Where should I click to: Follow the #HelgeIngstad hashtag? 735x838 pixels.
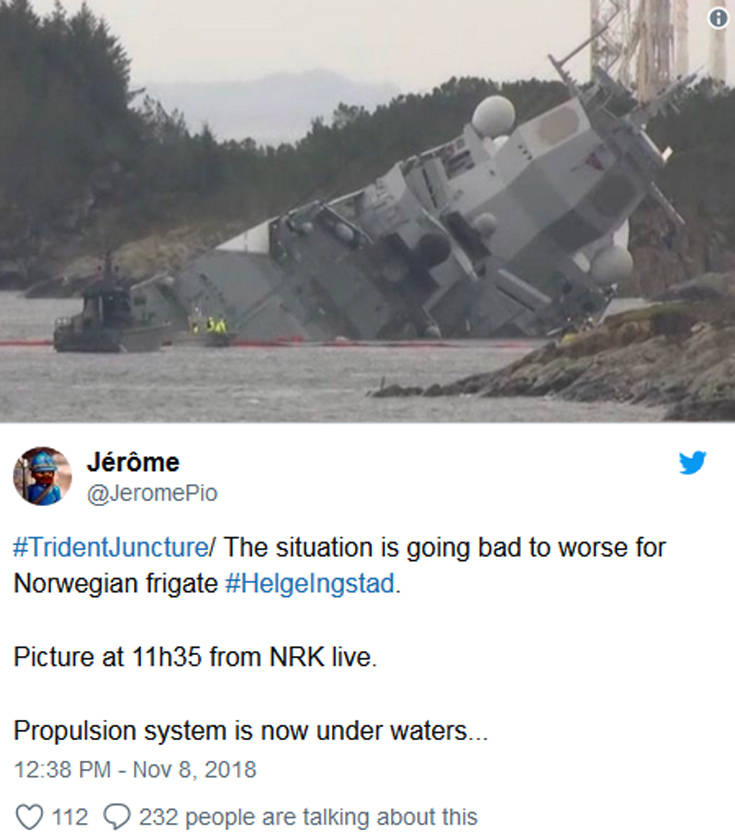coord(310,584)
